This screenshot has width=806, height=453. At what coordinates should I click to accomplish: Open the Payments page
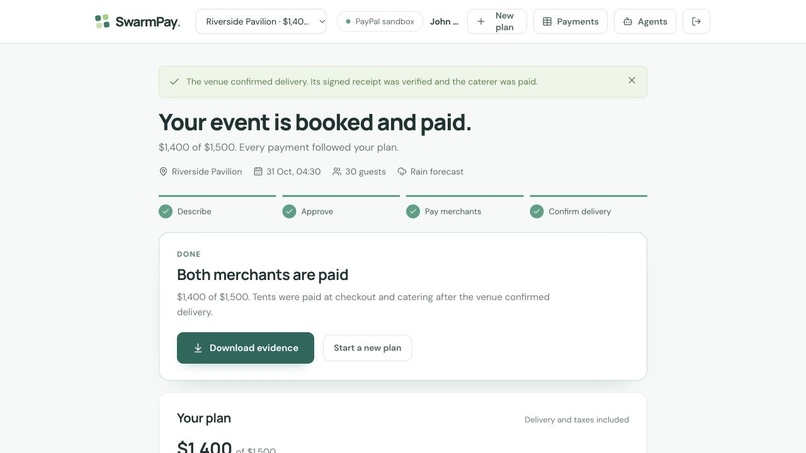(x=570, y=22)
